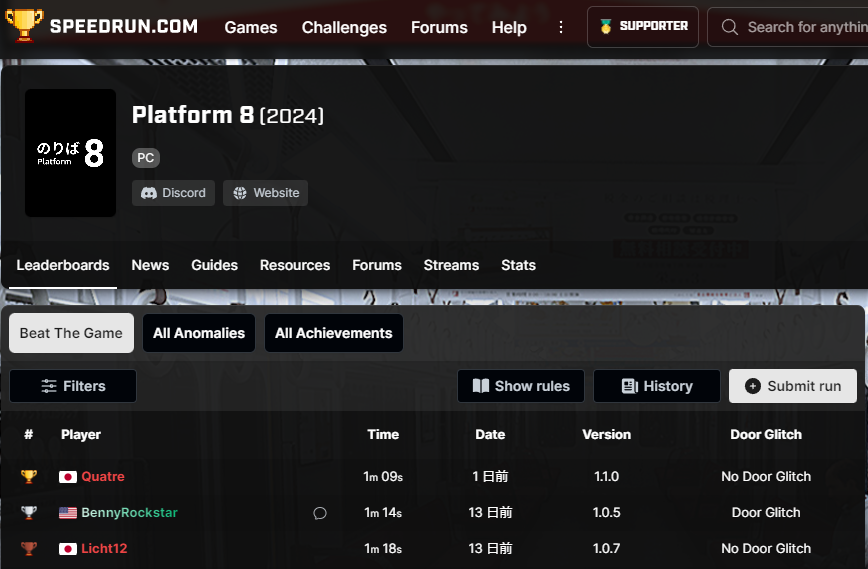Viewport: 868px width, 569px height.
Task: Open the 1m 18s run
Action: tap(383, 549)
